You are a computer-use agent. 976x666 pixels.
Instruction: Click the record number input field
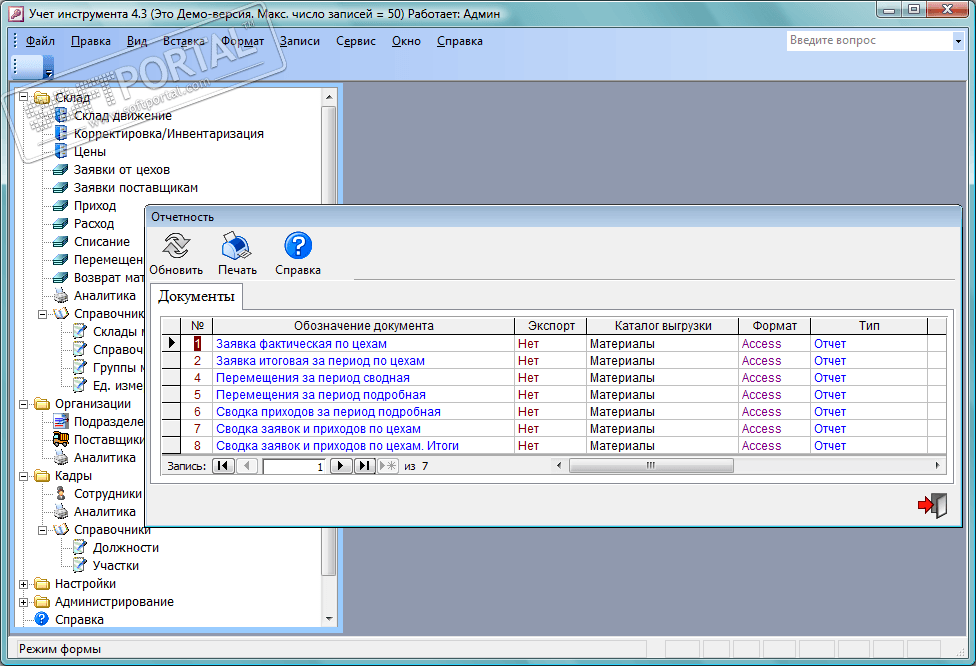pos(294,466)
